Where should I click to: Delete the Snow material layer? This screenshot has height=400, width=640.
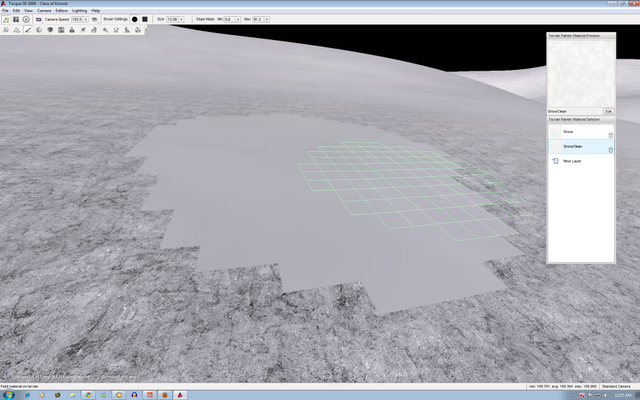coord(610,133)
